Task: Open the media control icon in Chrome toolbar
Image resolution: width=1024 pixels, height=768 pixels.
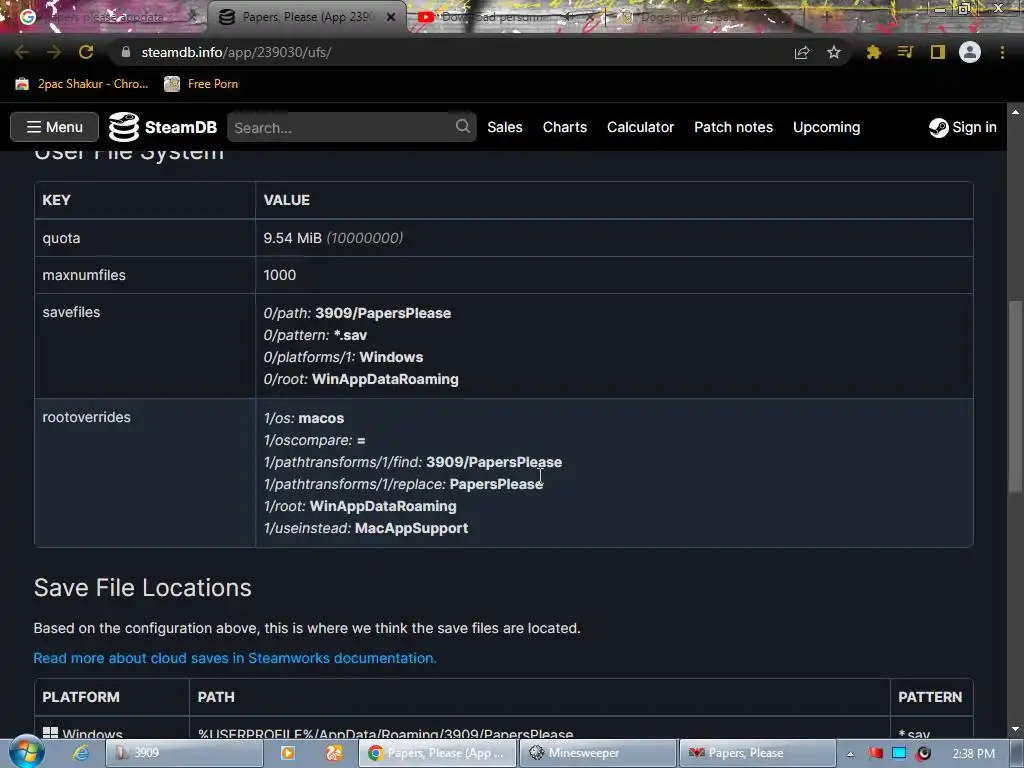Action: (905, 52)
